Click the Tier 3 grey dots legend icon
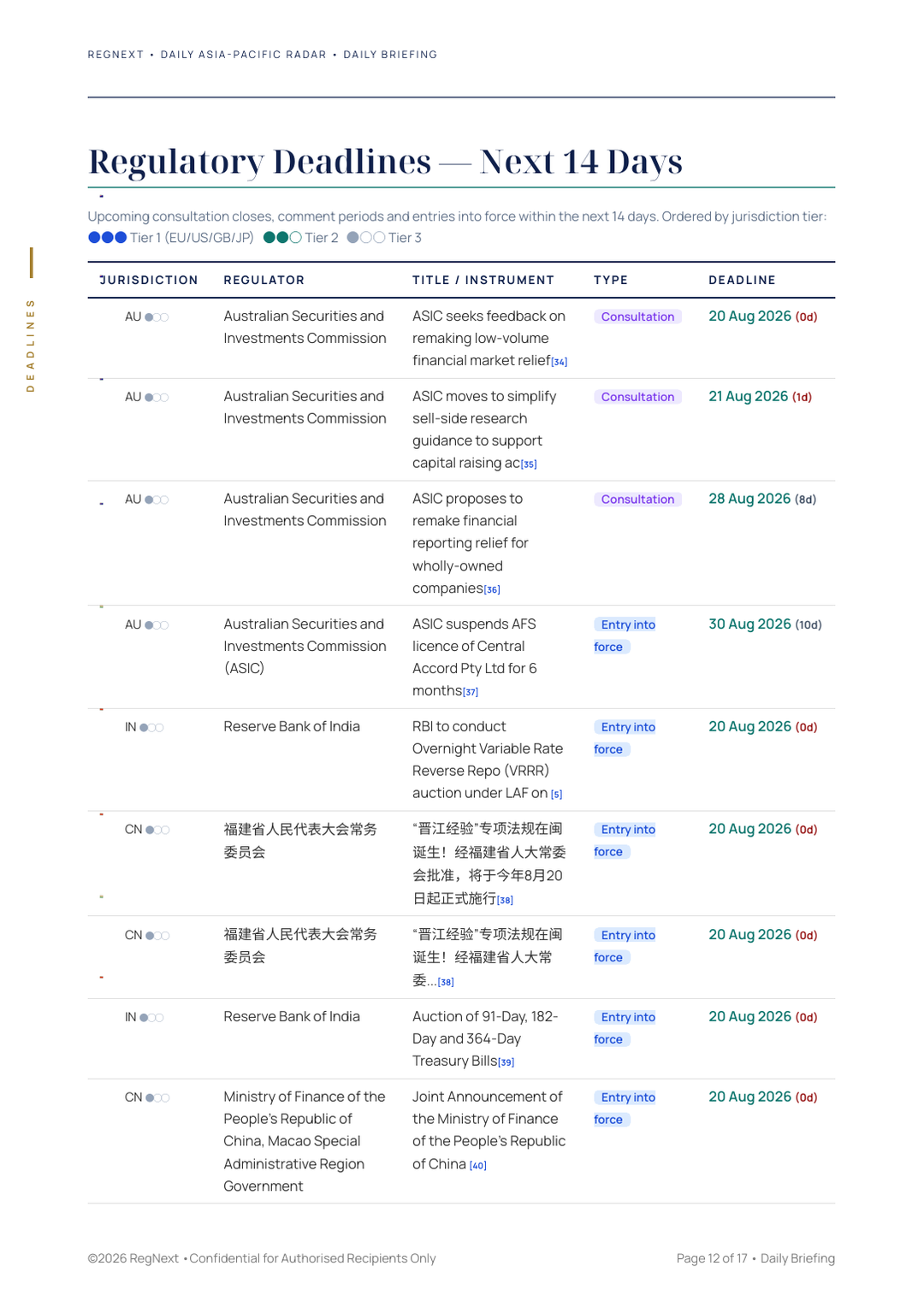This screenshot has height=1307, width=924. pyautogui.click(x=366, y=238)
